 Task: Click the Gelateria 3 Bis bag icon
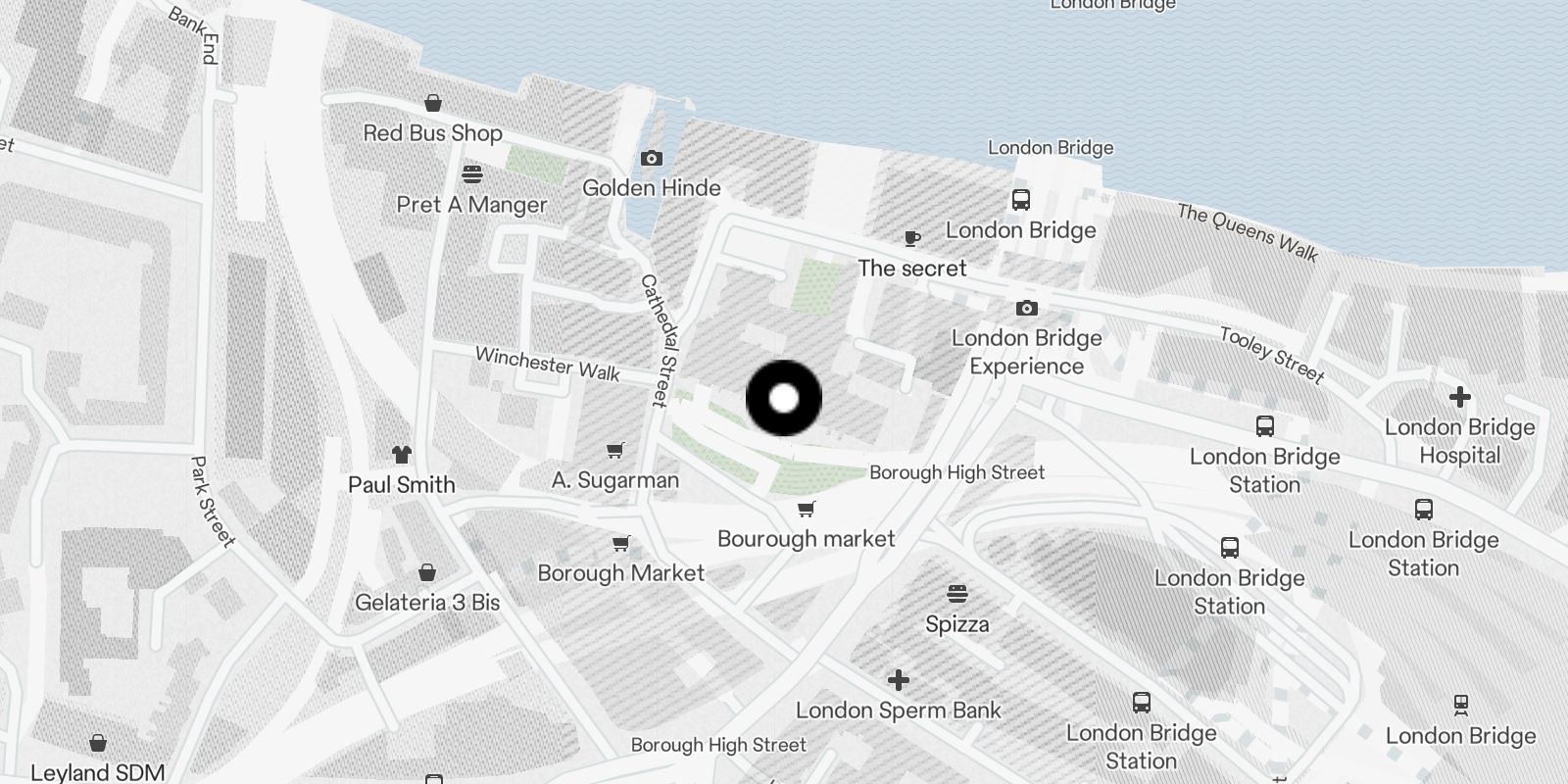click(427, 572)
